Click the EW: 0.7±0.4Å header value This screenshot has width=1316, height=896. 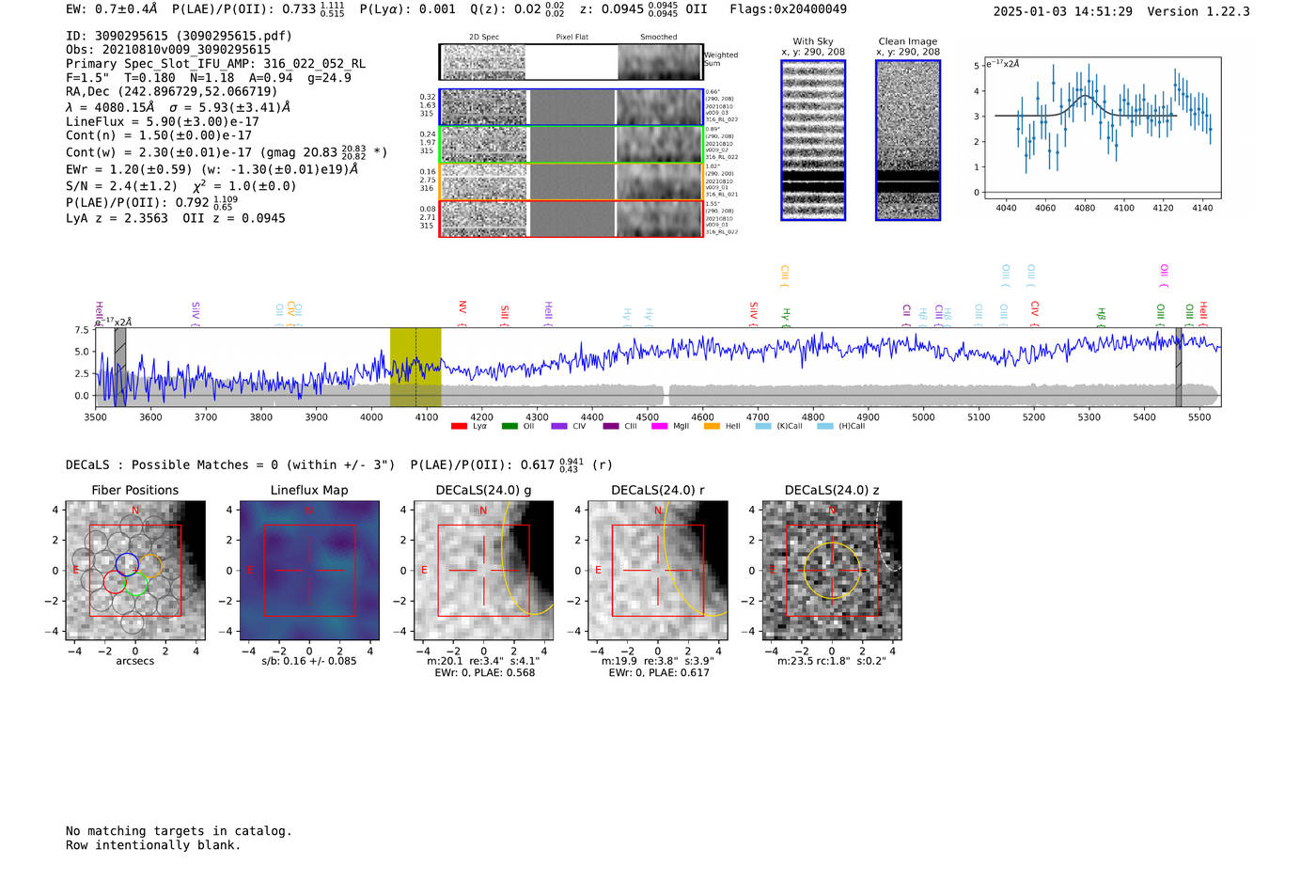[x=112, y=9]
